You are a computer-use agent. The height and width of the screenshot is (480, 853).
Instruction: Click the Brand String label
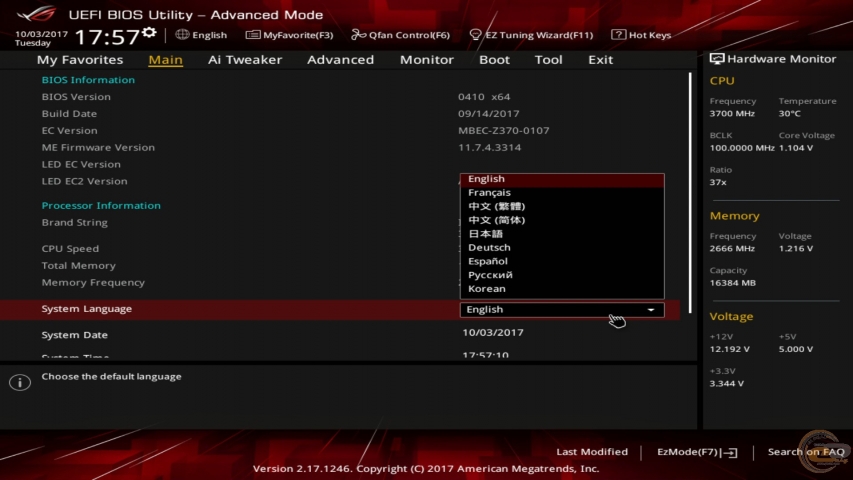[75, 223]
